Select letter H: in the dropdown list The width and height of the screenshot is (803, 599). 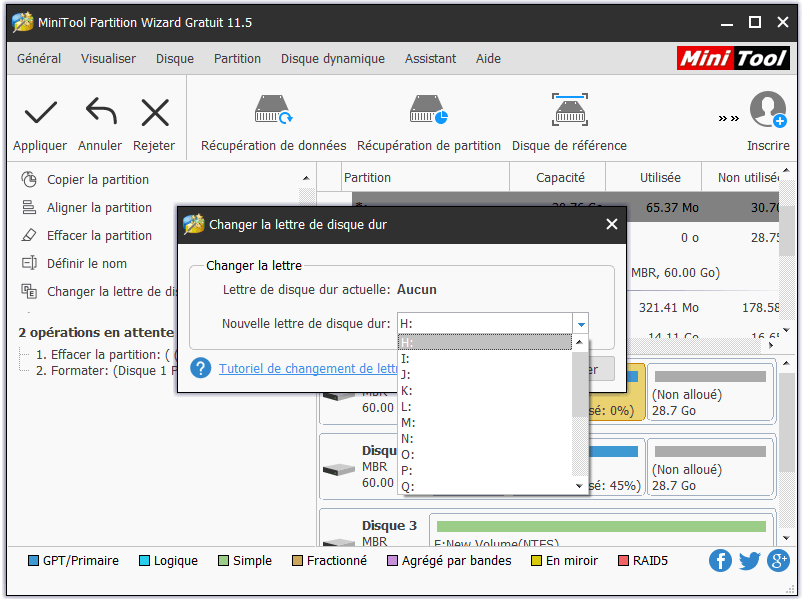tap(484, 342)
